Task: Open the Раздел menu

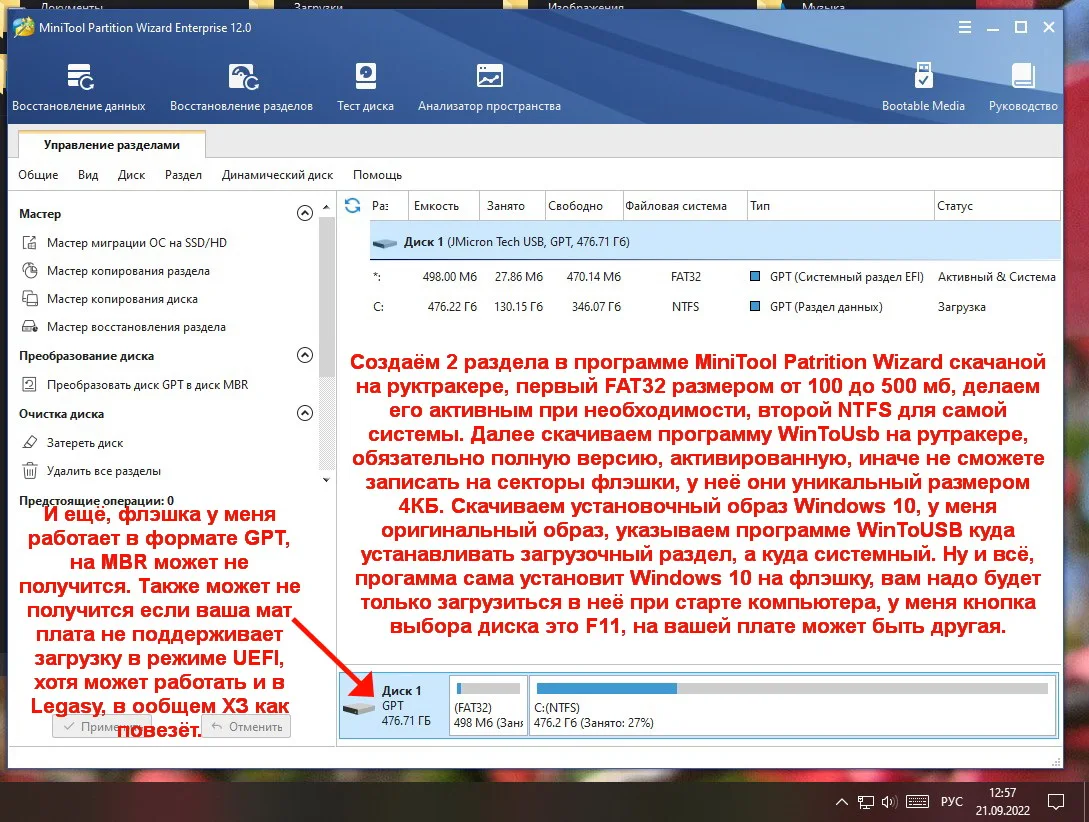Action: pyautogui.click(x=183, y=175)
